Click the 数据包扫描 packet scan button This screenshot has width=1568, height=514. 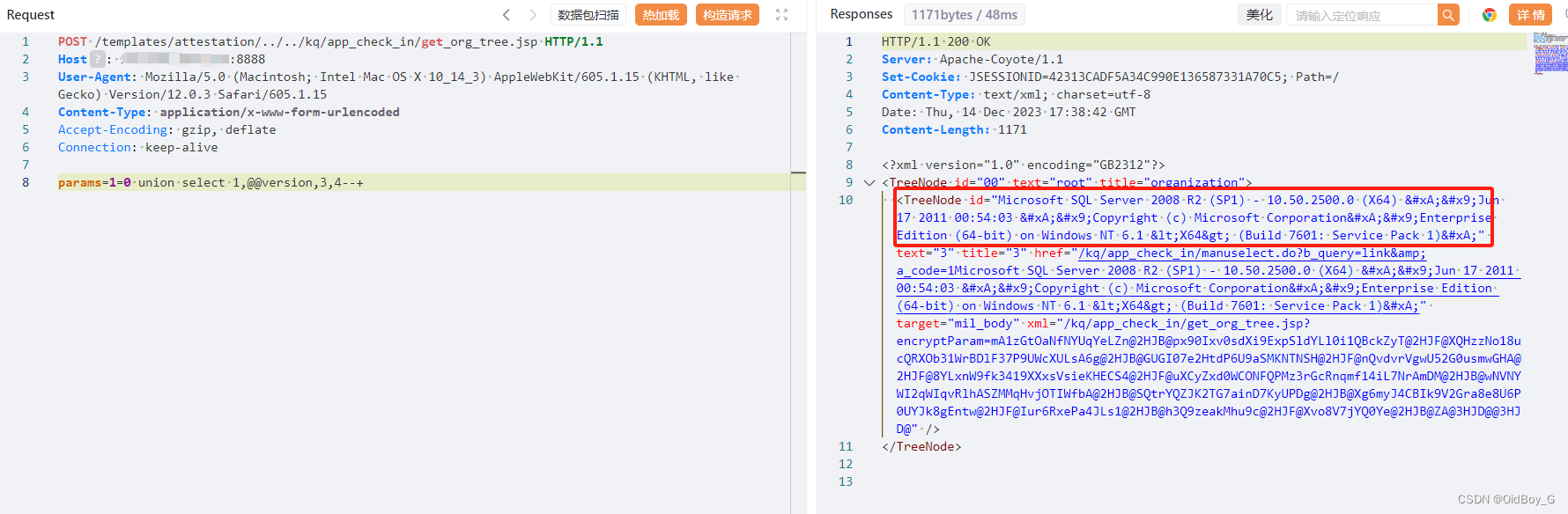tap(588, 15)
